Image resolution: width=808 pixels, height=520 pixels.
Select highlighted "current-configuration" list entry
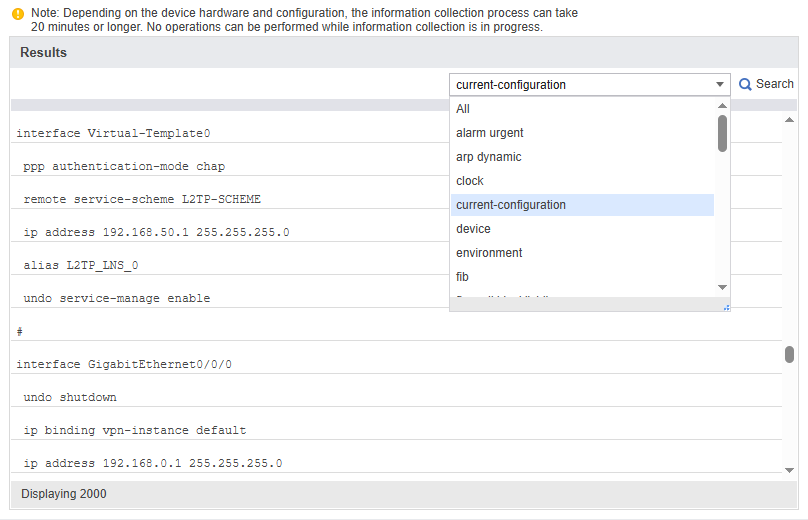click(x=510, y=205)
